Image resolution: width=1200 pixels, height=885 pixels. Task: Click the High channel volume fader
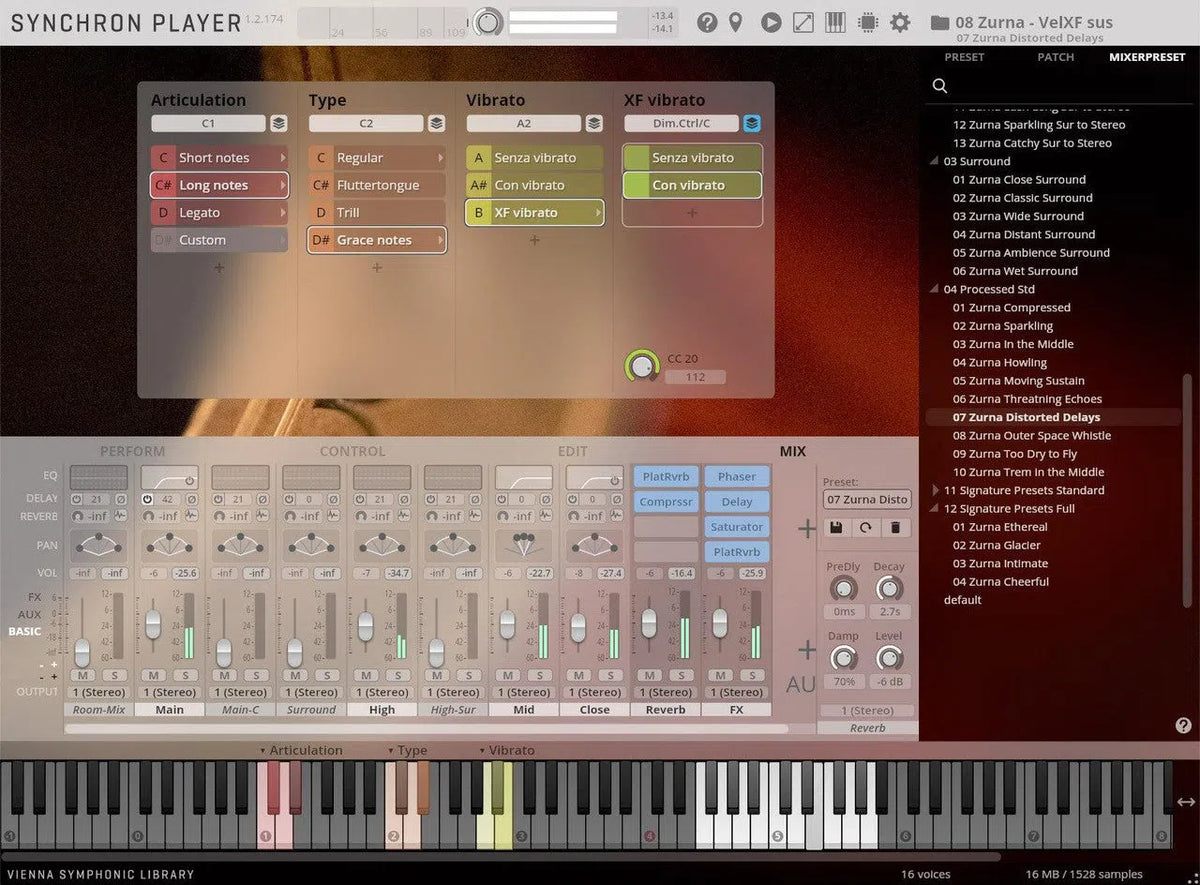click(366, 627)
